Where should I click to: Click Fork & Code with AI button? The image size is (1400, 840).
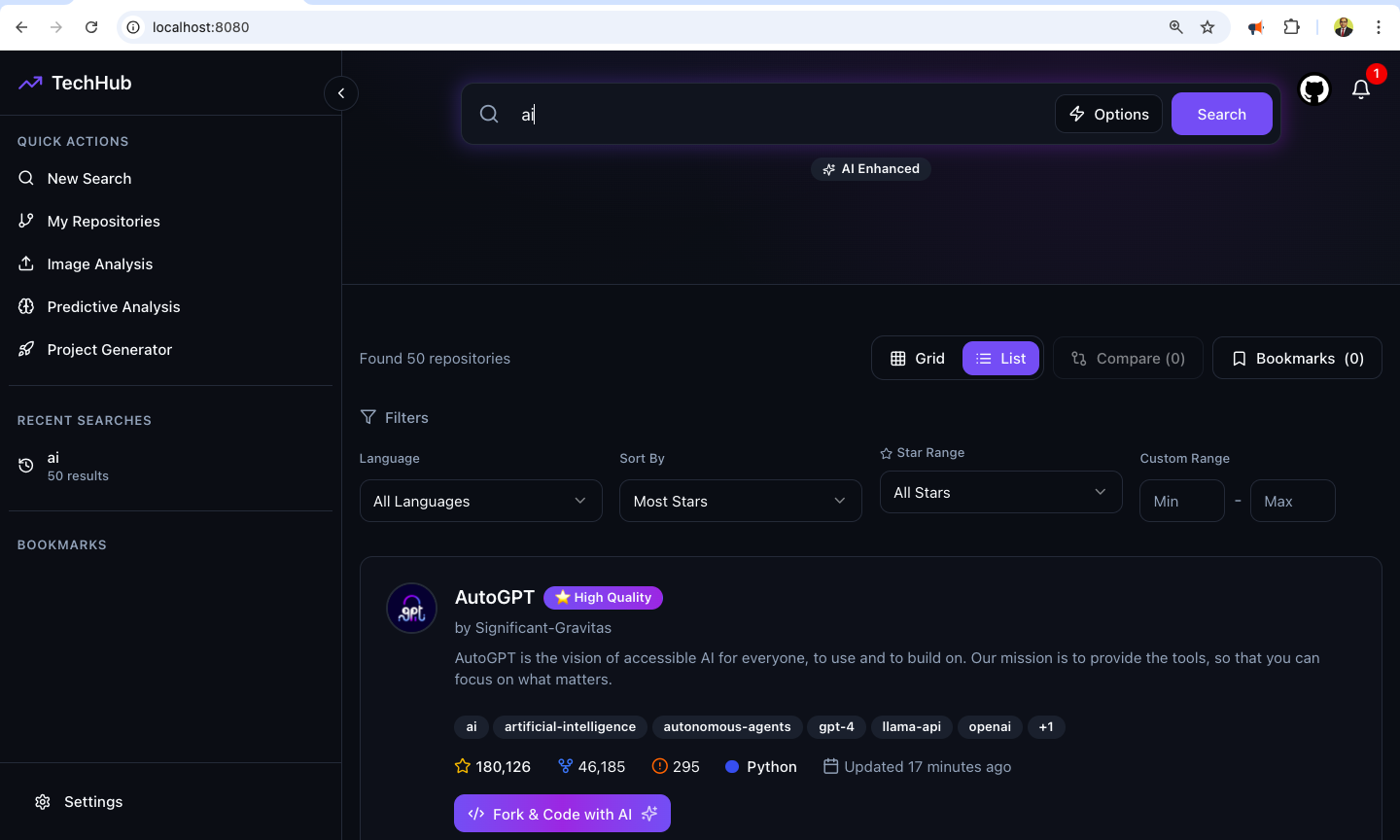click(x=562, y=814)
